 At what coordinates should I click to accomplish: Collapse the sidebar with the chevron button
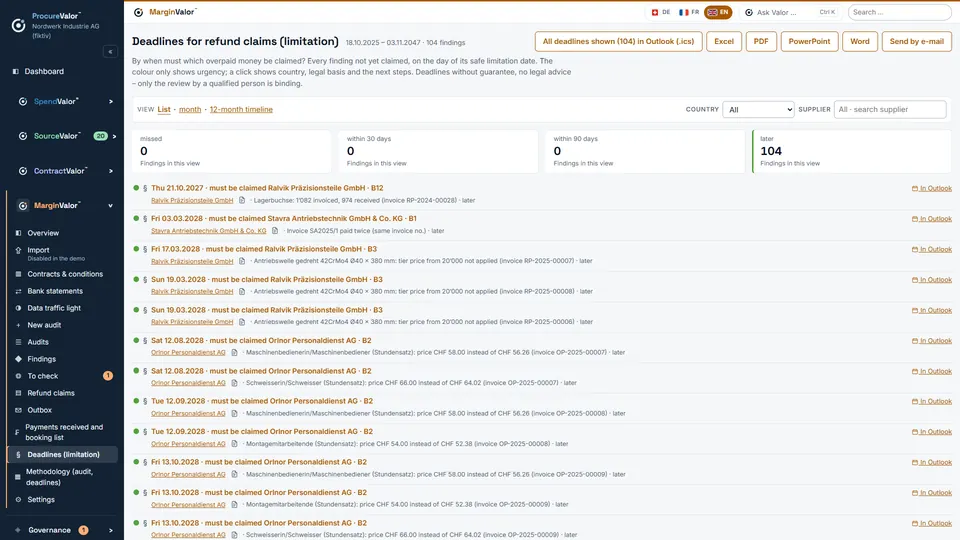[x=110, y=52]
